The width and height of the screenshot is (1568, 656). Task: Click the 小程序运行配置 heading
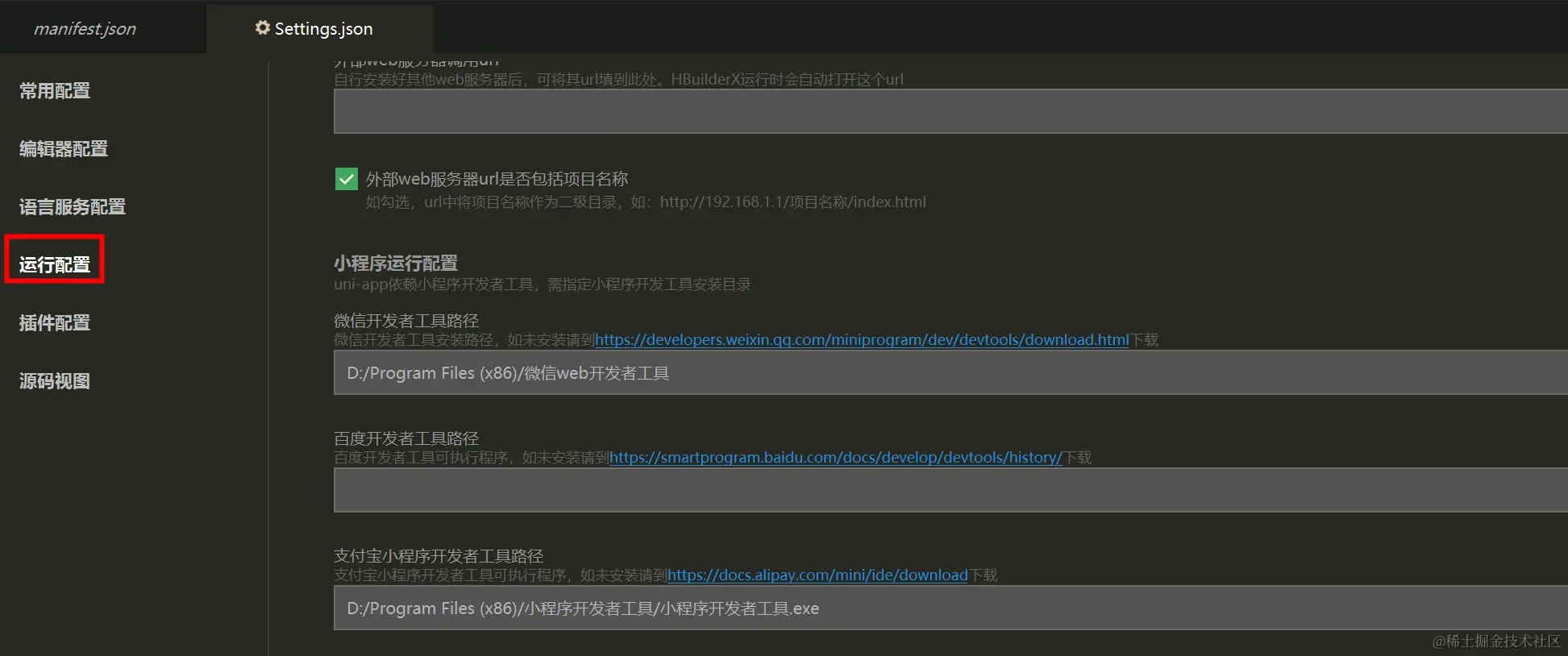click(x=396, y=264)
